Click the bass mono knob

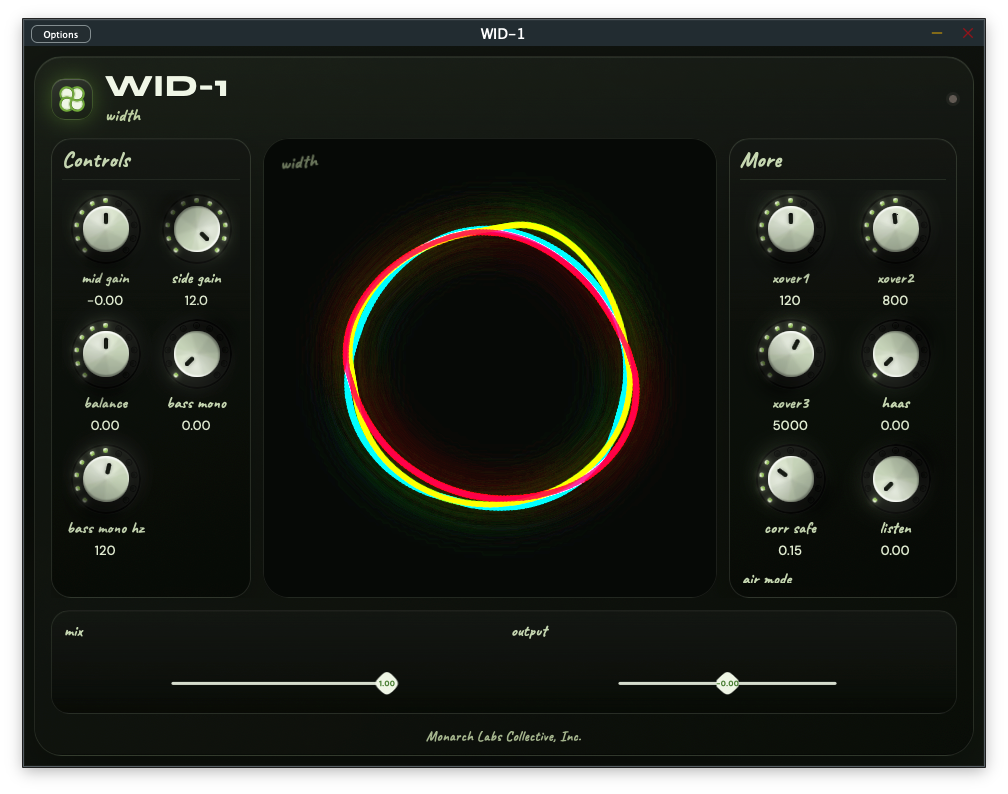click(197, 354)
